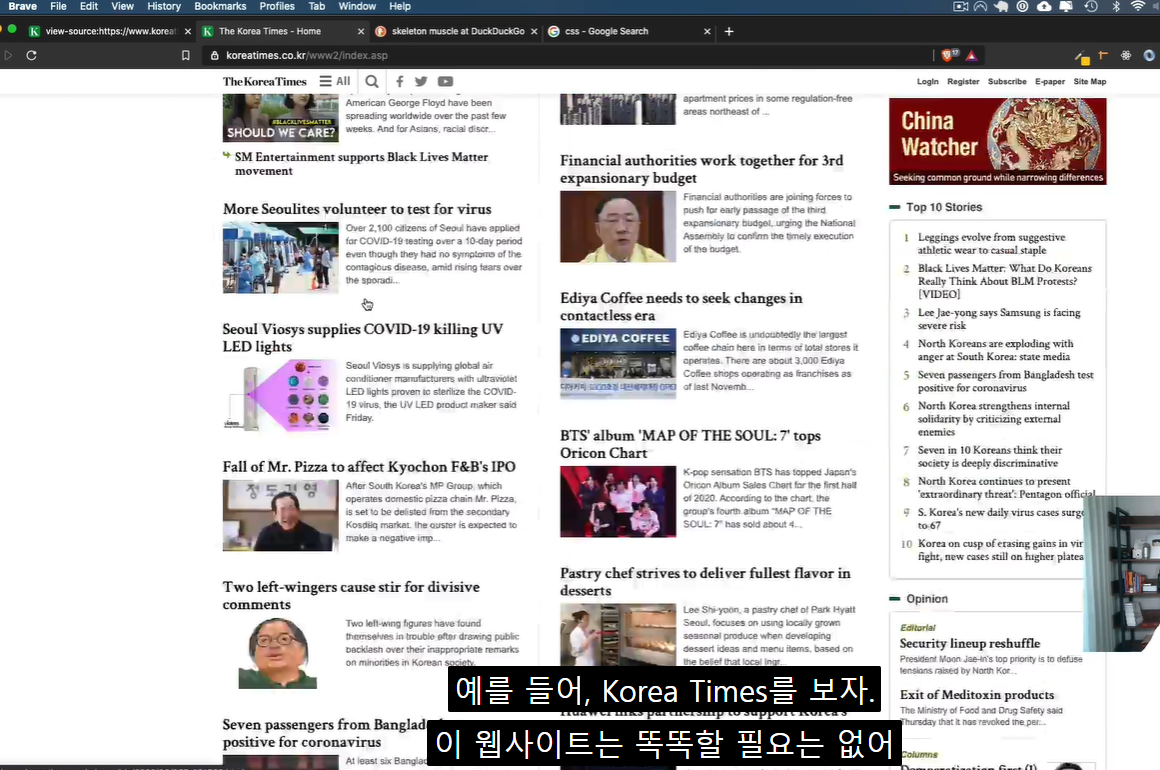Screen dimensions: 1160x770
Task: Click the blue ring extension icon
Action: 1149,55
